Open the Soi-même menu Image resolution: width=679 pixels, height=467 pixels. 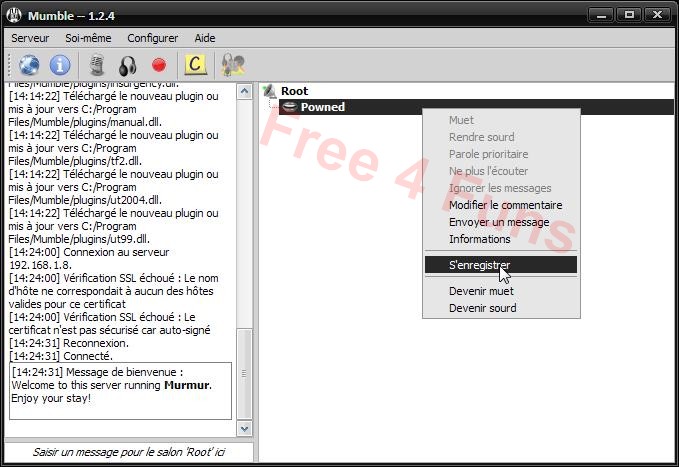88,38
